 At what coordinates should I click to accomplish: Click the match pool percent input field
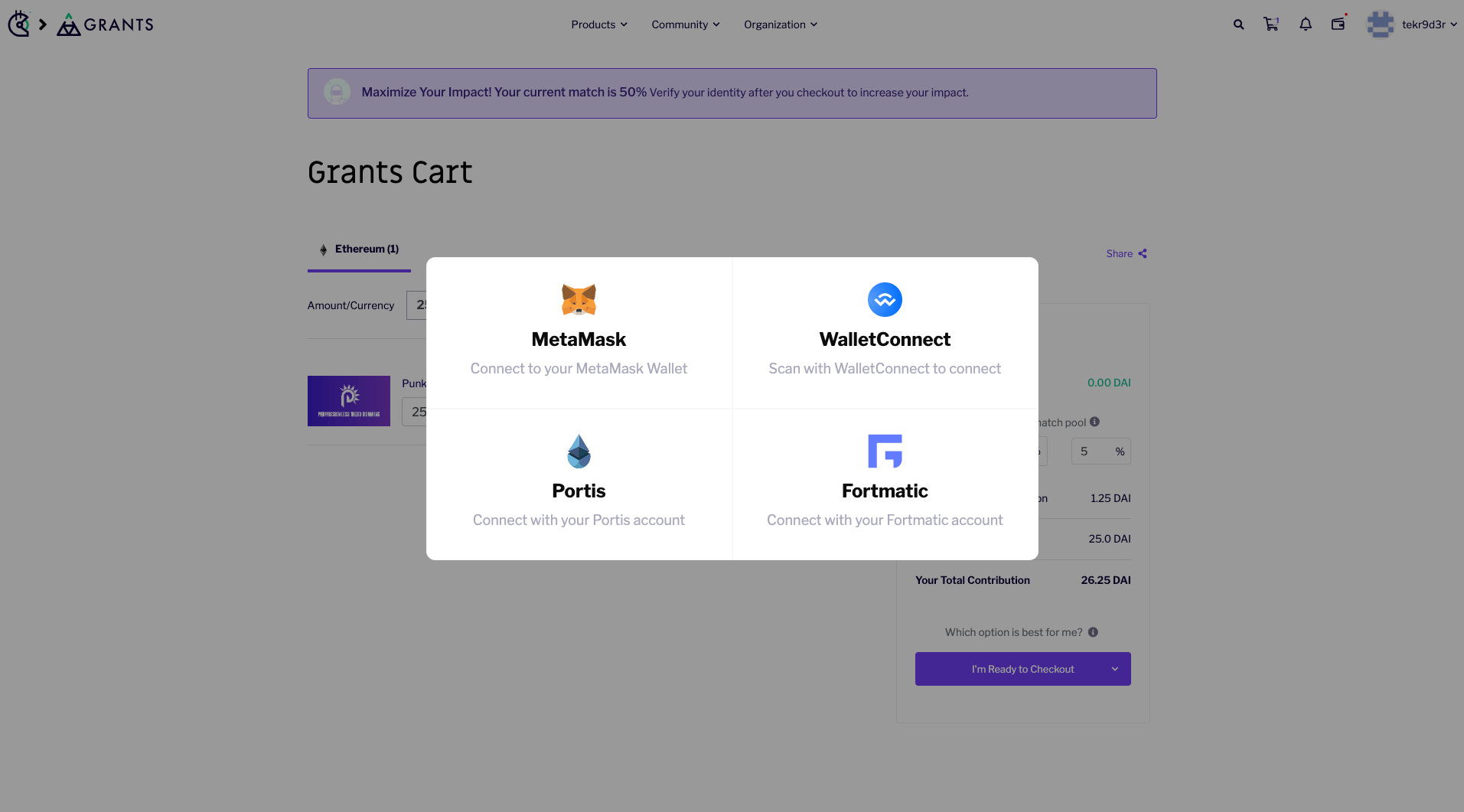click(x=1100, y=452)
